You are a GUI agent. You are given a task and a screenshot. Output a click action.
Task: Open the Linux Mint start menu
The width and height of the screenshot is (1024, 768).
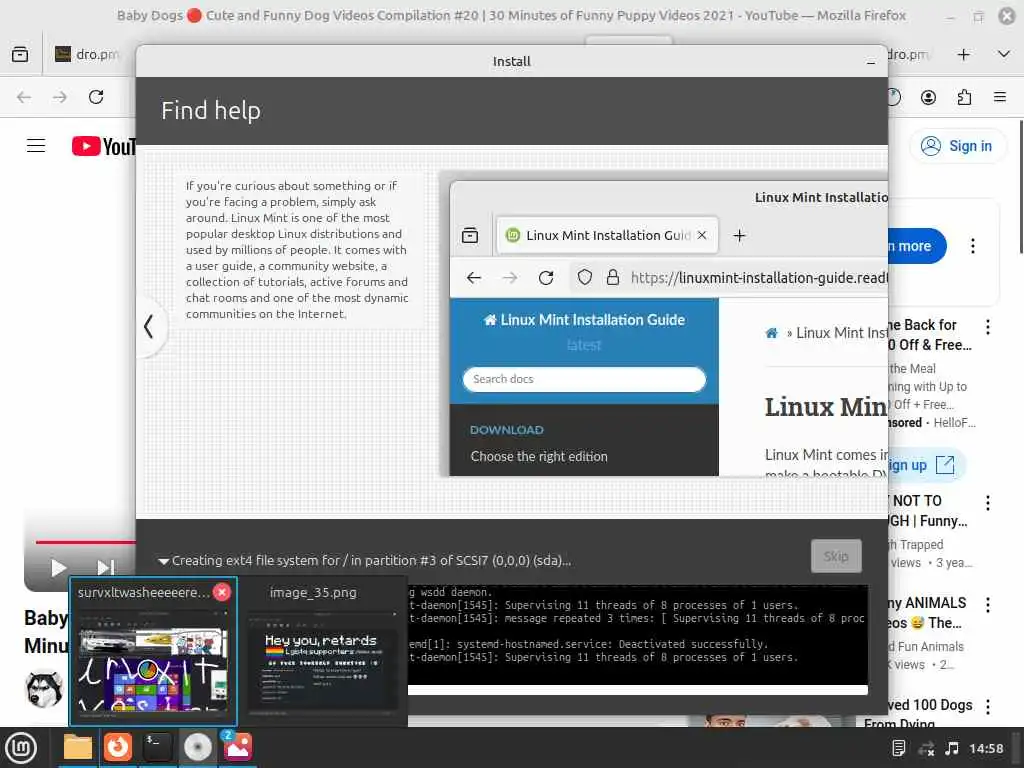tap(21, 748)
